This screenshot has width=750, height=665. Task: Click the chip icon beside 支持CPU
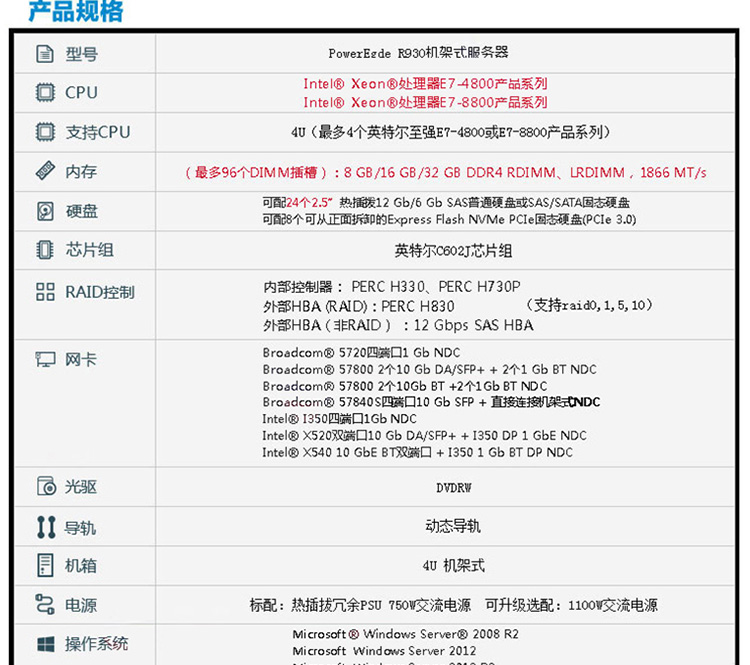coord(45,132)
